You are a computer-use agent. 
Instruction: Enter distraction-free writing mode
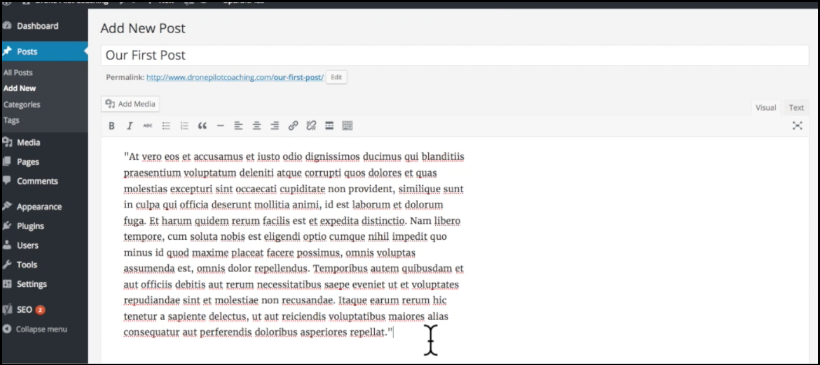797,126
